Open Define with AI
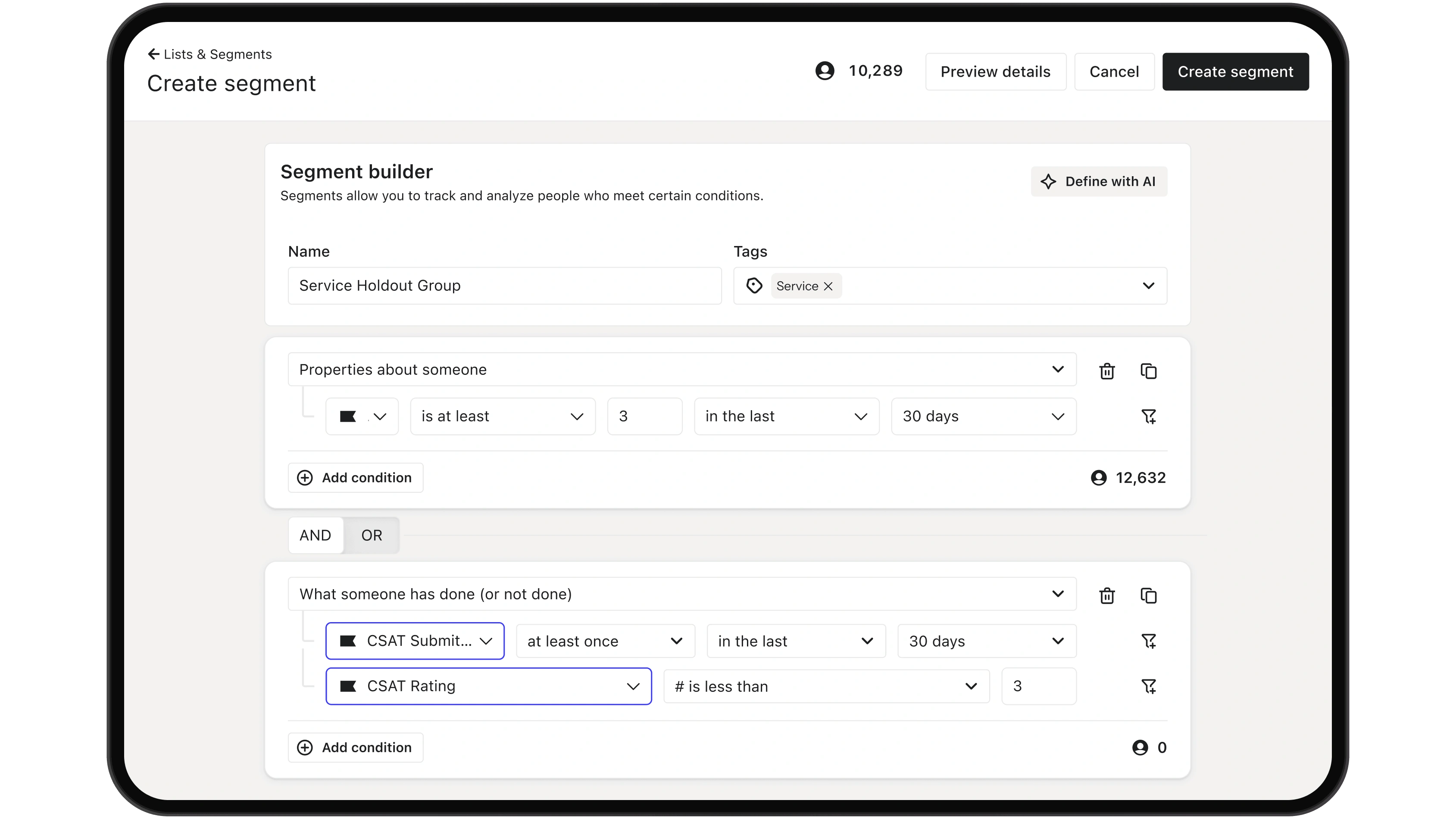This screenshot has width=1456, height=819. [1099, 181]
